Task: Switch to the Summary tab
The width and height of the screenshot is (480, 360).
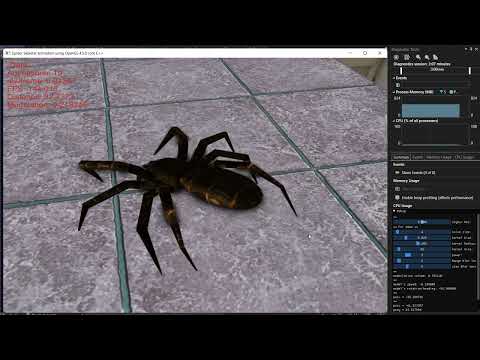Action: pyautogui.click(x=401, y=157)
